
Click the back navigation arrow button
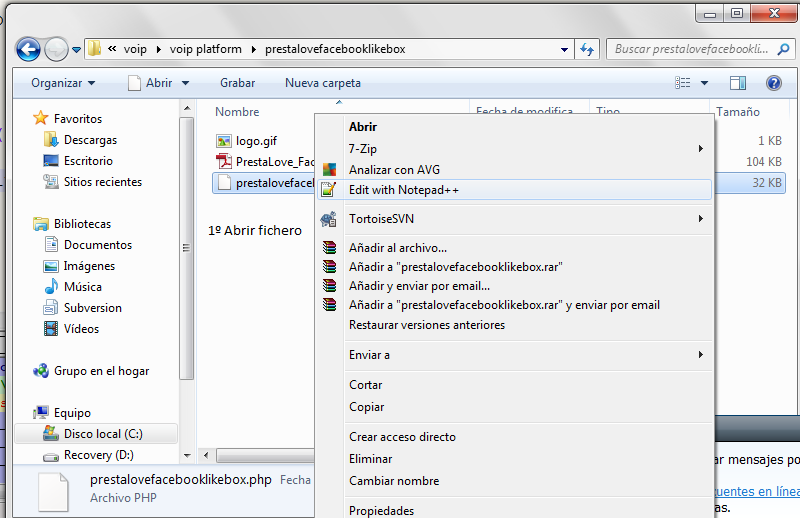(29, 48)
